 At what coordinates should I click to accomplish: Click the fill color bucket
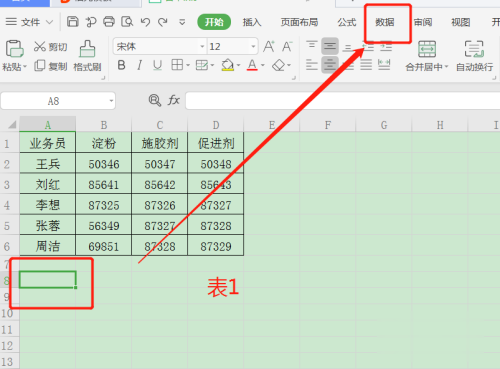227,65
